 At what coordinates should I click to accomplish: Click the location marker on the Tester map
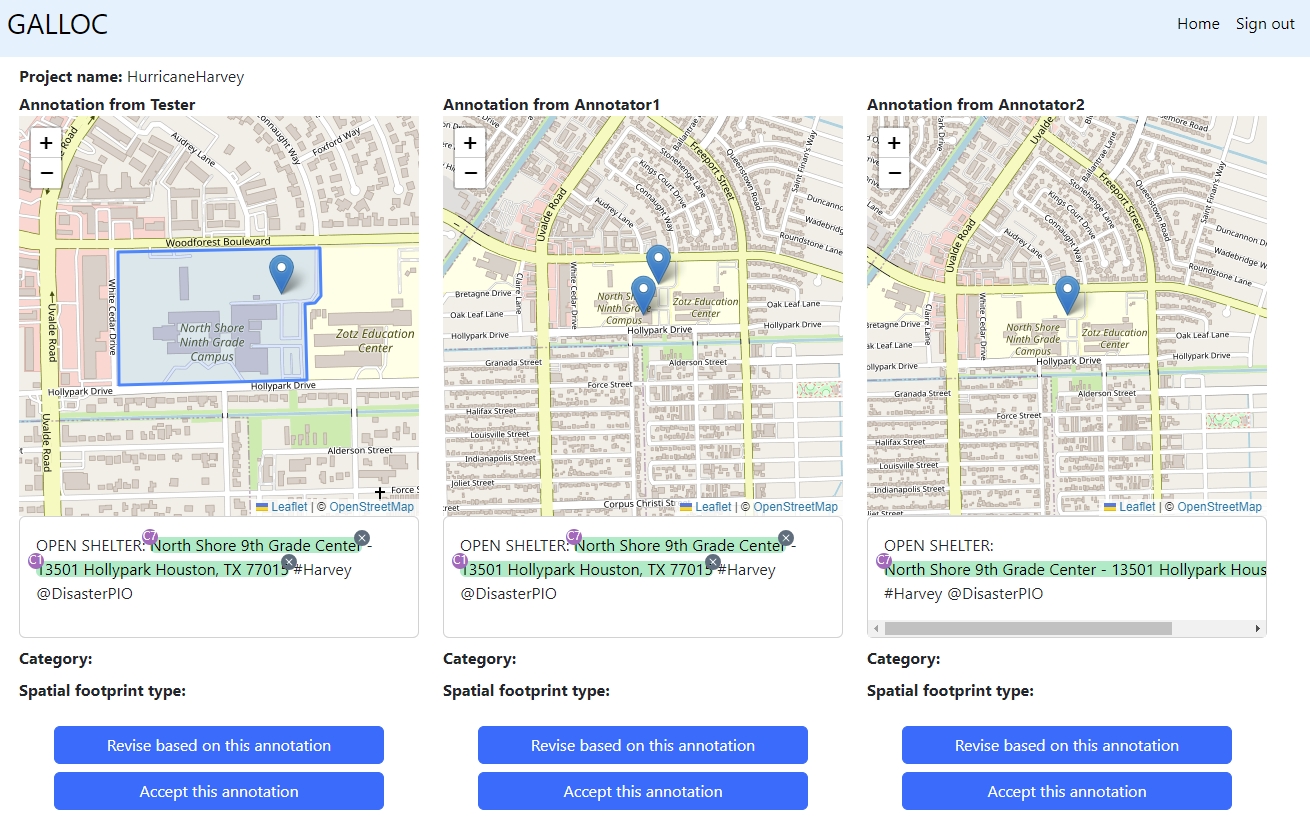(282, 272)
